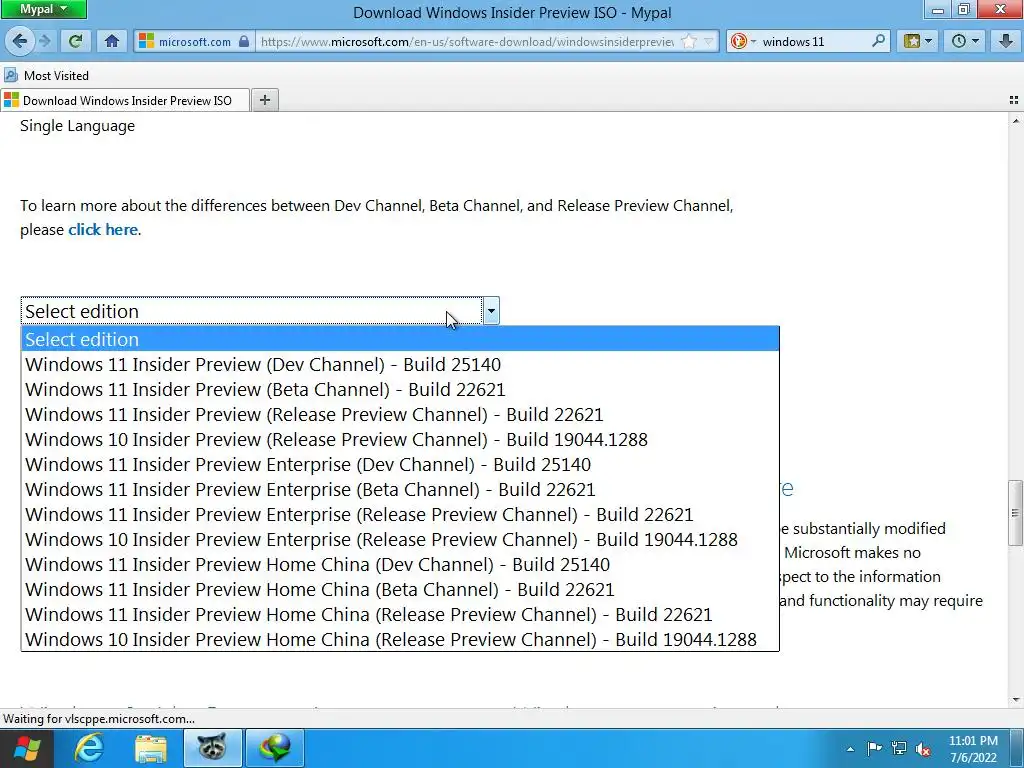1024x768 pixels.
Task: Open the downloads arrow button
Action: (1006, 42)
